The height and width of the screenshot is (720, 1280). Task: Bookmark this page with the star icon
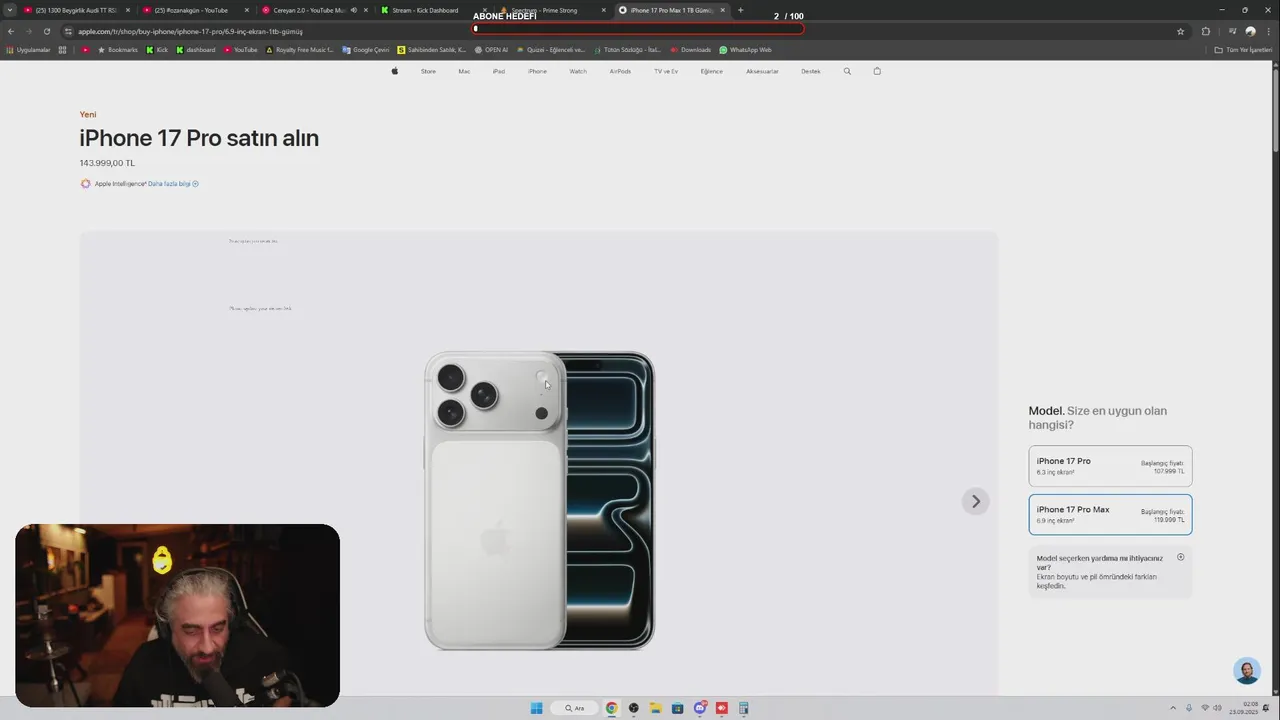[1181, 31]
